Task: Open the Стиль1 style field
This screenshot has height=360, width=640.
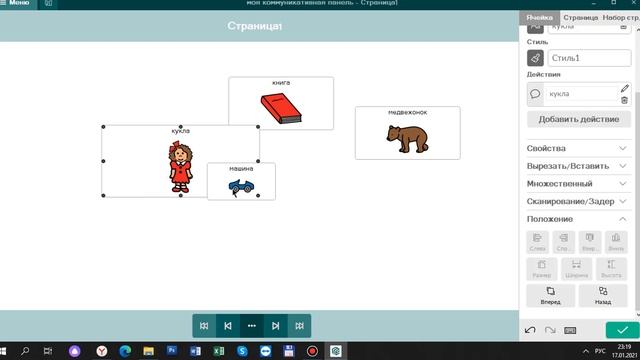Action: click(x=589, y=58)
